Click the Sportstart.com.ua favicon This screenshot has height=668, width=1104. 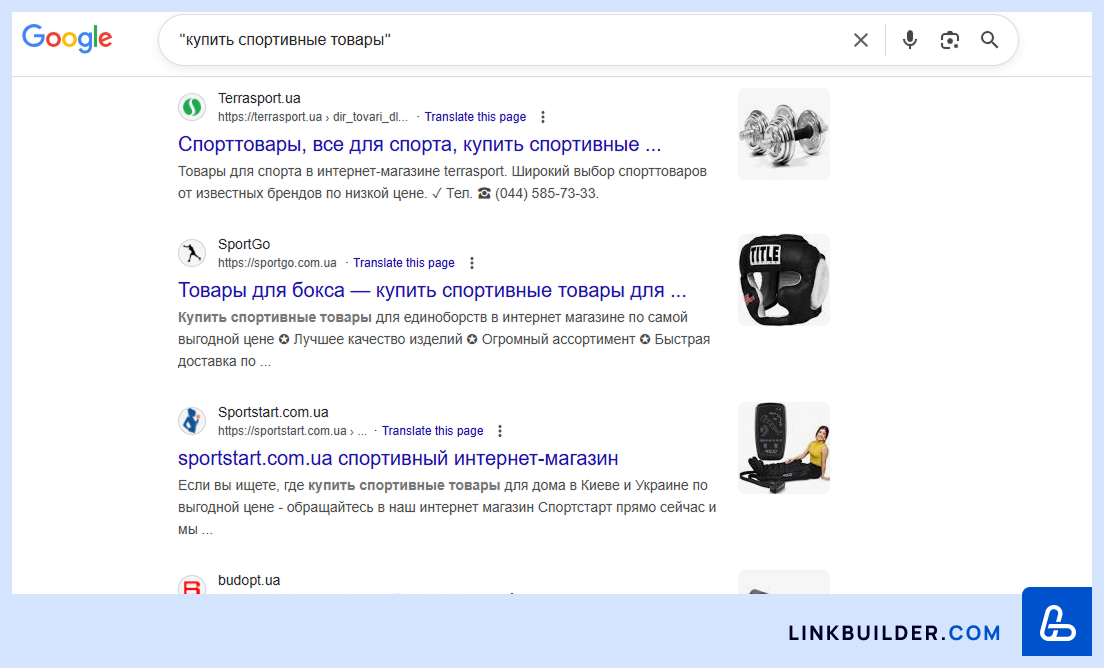[192, 421]
